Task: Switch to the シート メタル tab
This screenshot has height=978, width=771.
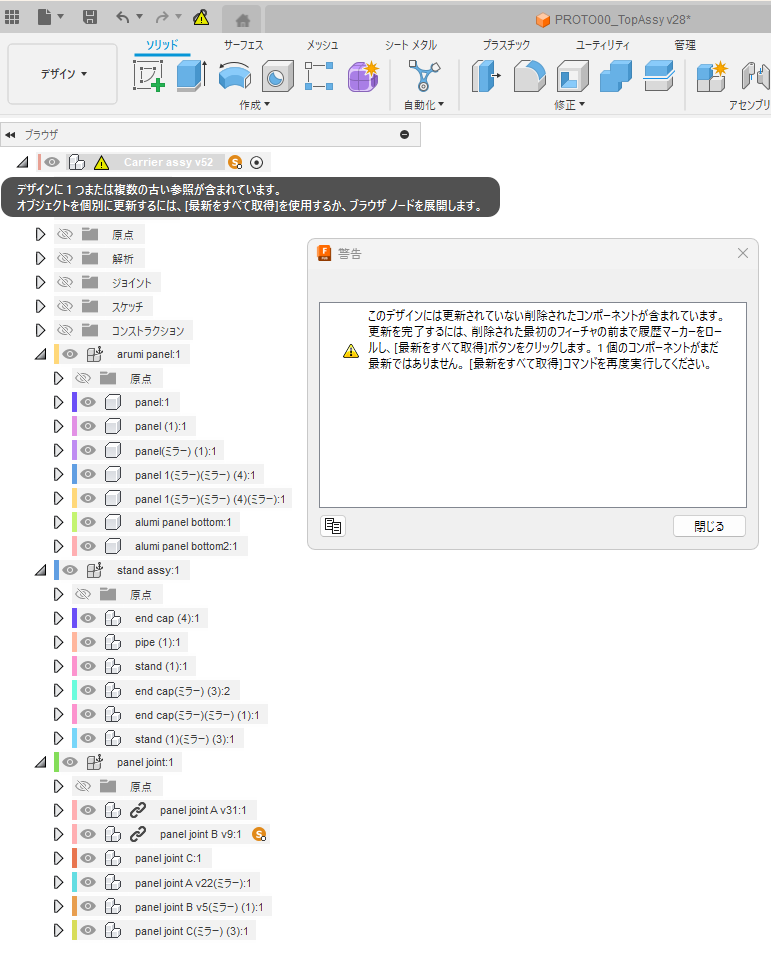Action: coord(410,45)
